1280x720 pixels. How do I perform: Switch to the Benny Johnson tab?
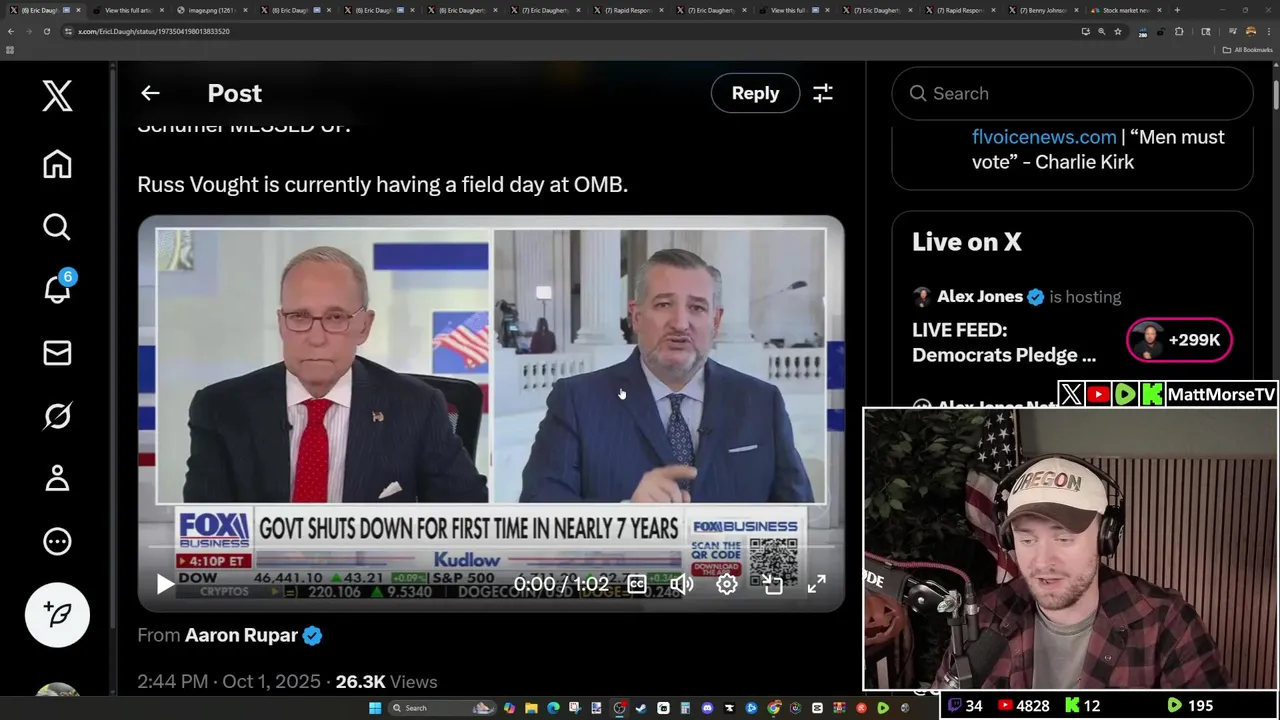[1044, 10]
